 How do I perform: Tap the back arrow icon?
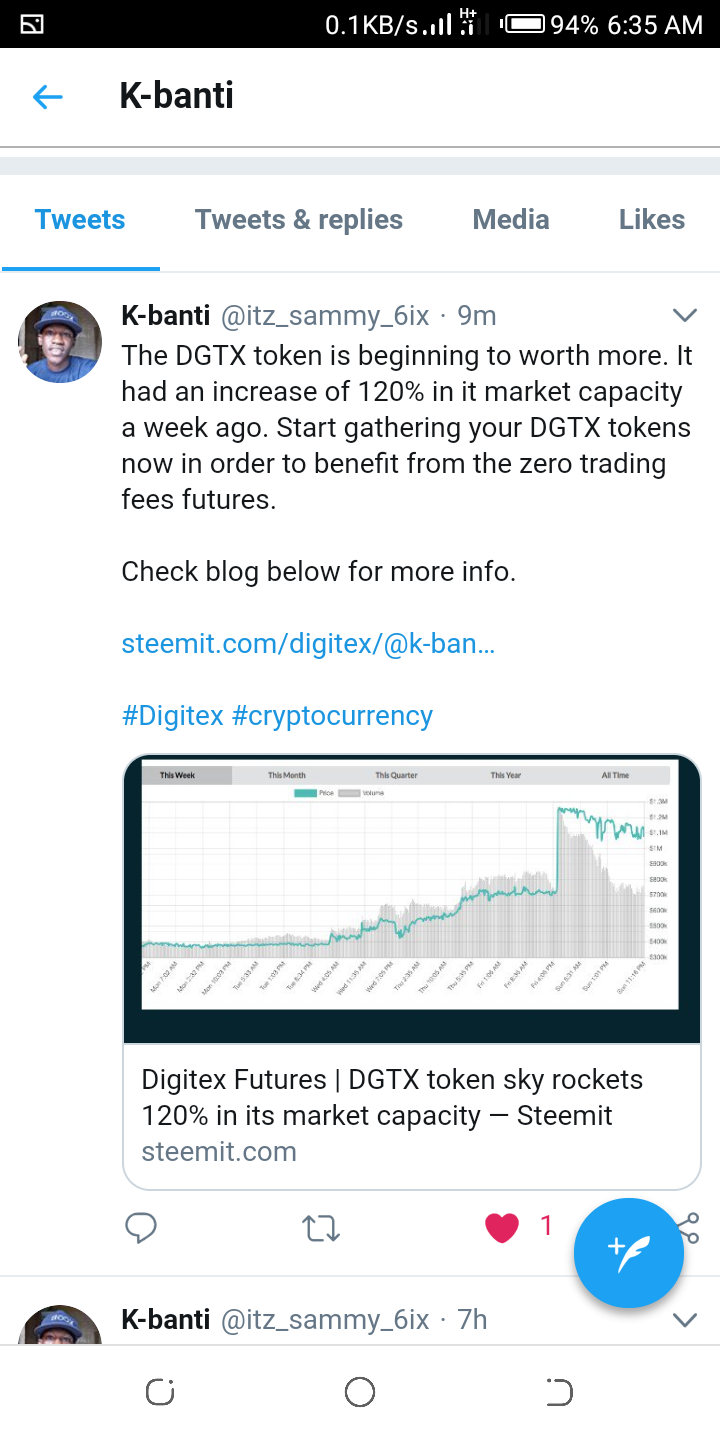click(x=48, y=97)
